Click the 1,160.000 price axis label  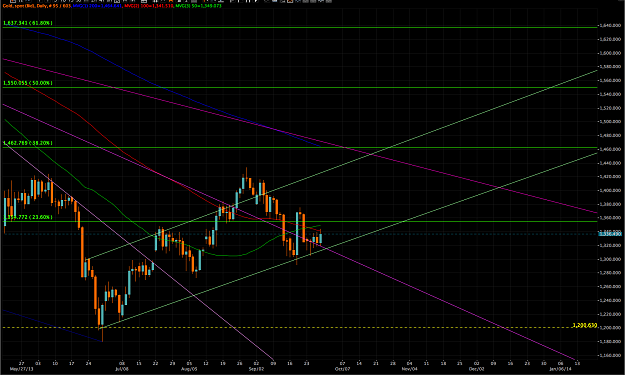[610, 355]
